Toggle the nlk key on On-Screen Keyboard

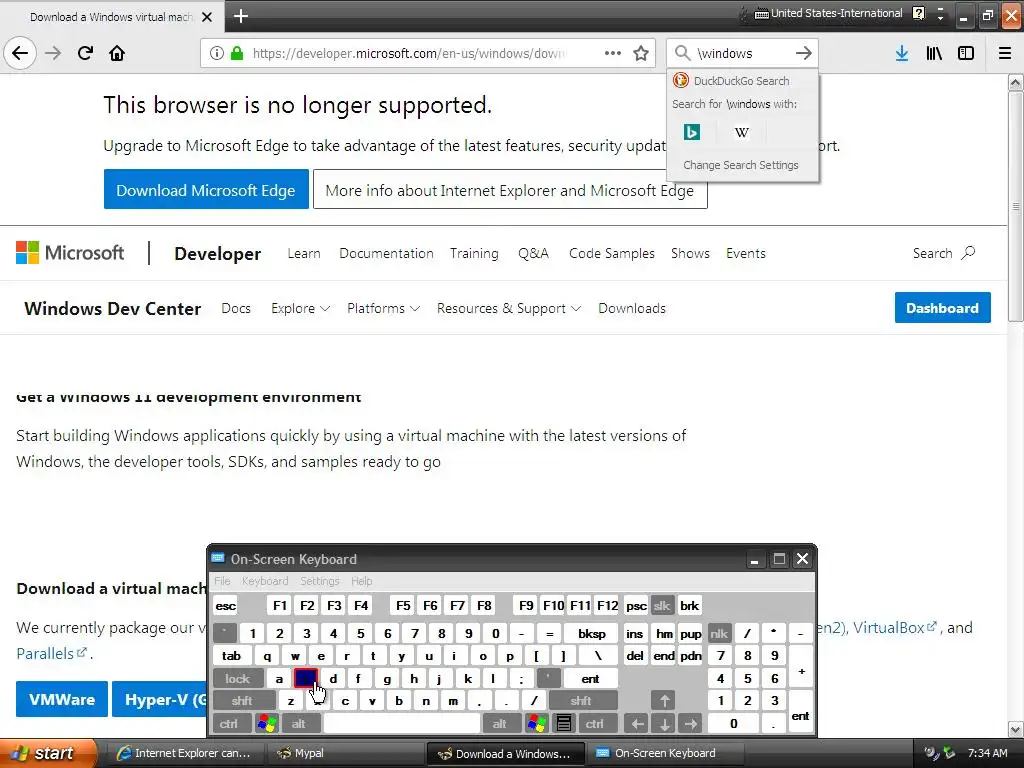pyautogui.click(x=719, y=633)
